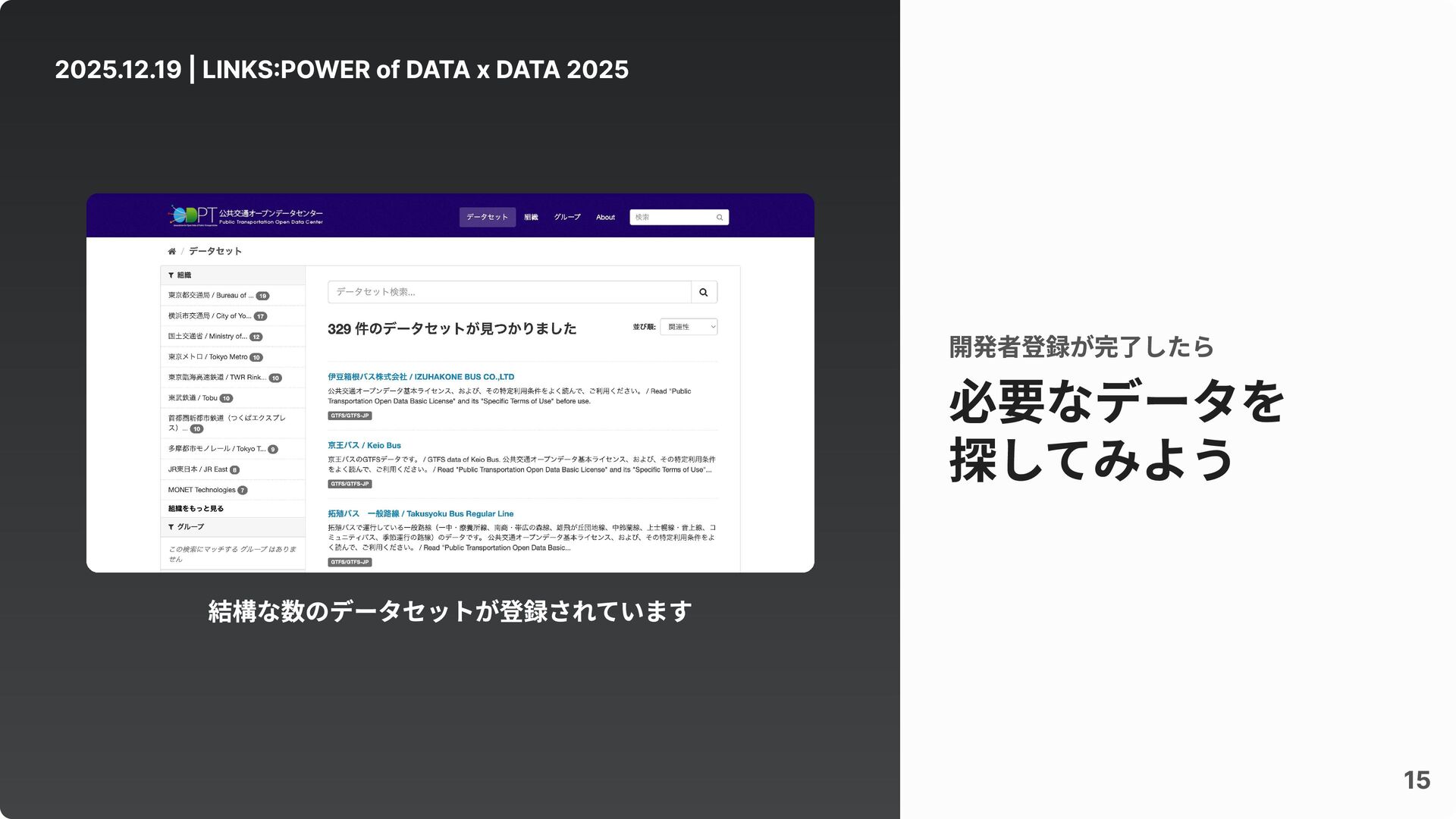Click the header search magnifier icon
Viewport: 1456px width, 819px height.
pyautogui.click(x=720, y=218)
